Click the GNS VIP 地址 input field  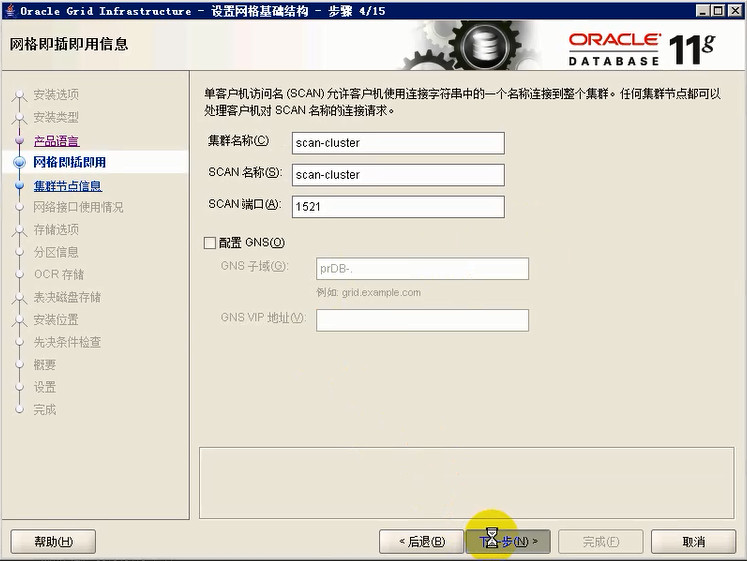click(422, 320)
